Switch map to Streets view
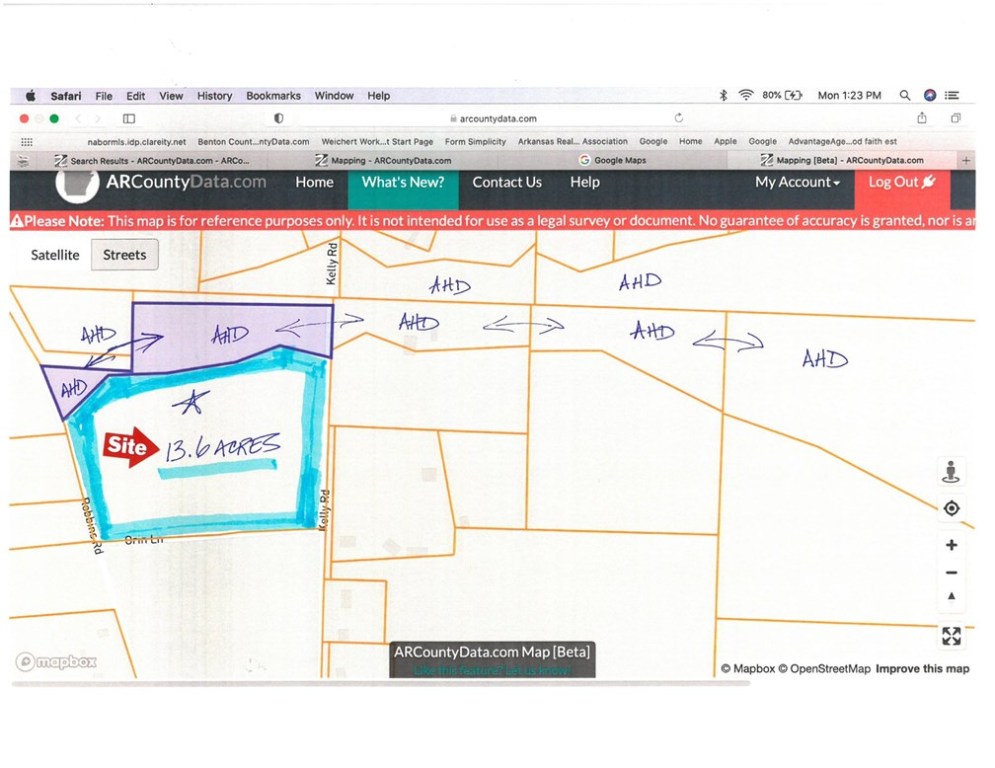 pyautogui.click(x=124, y=255)
